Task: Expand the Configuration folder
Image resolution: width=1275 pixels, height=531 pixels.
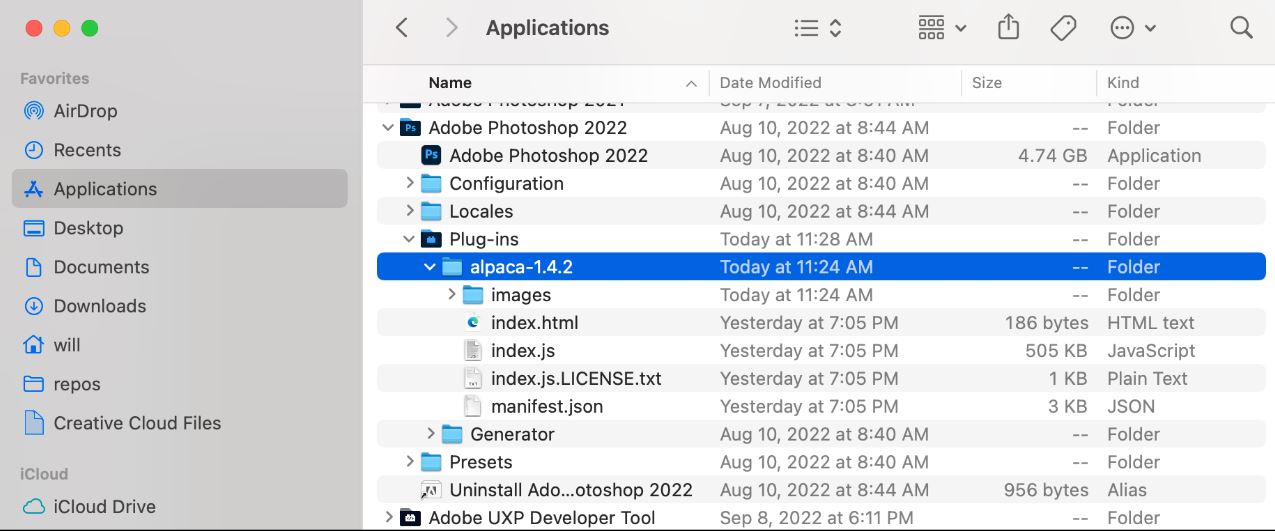Action: [x=409, y=183]
